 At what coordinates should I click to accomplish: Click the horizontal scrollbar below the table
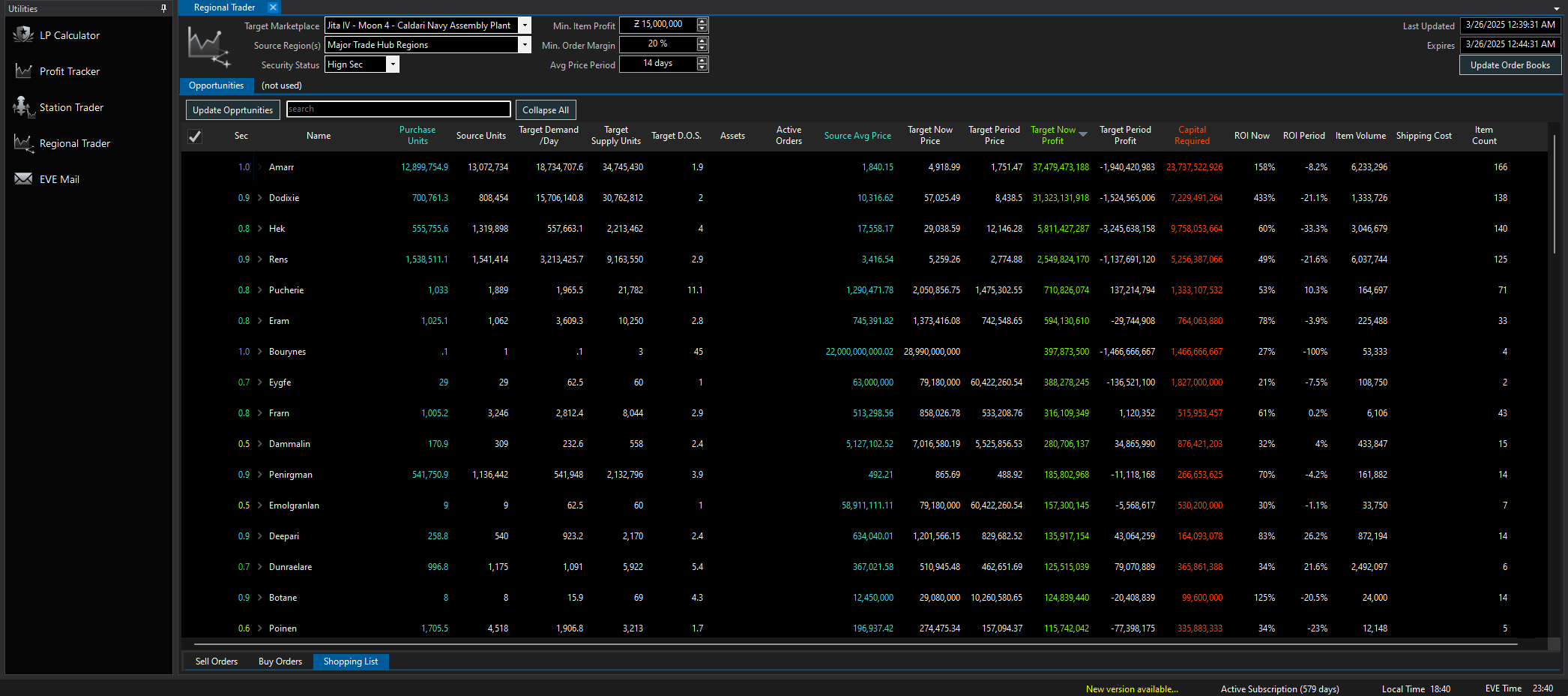tap(856, 644)
